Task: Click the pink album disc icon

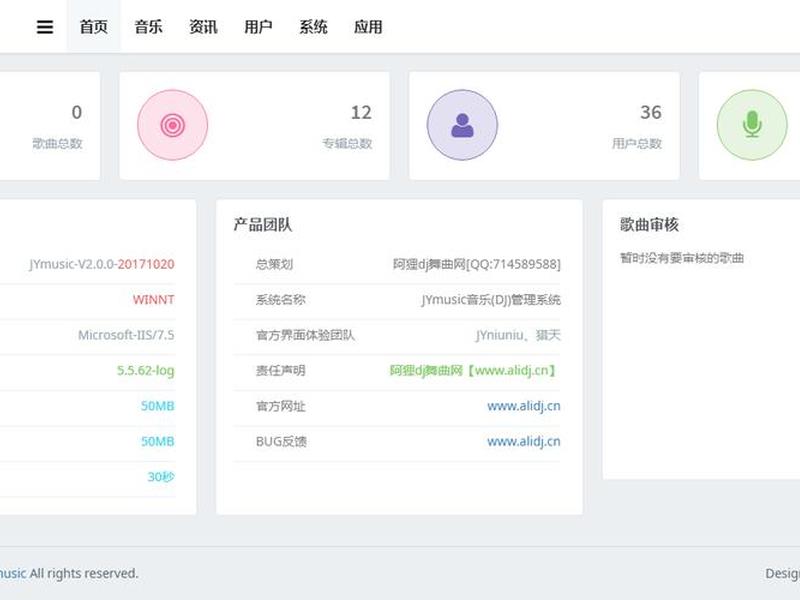Action: (x=172, y=125)
